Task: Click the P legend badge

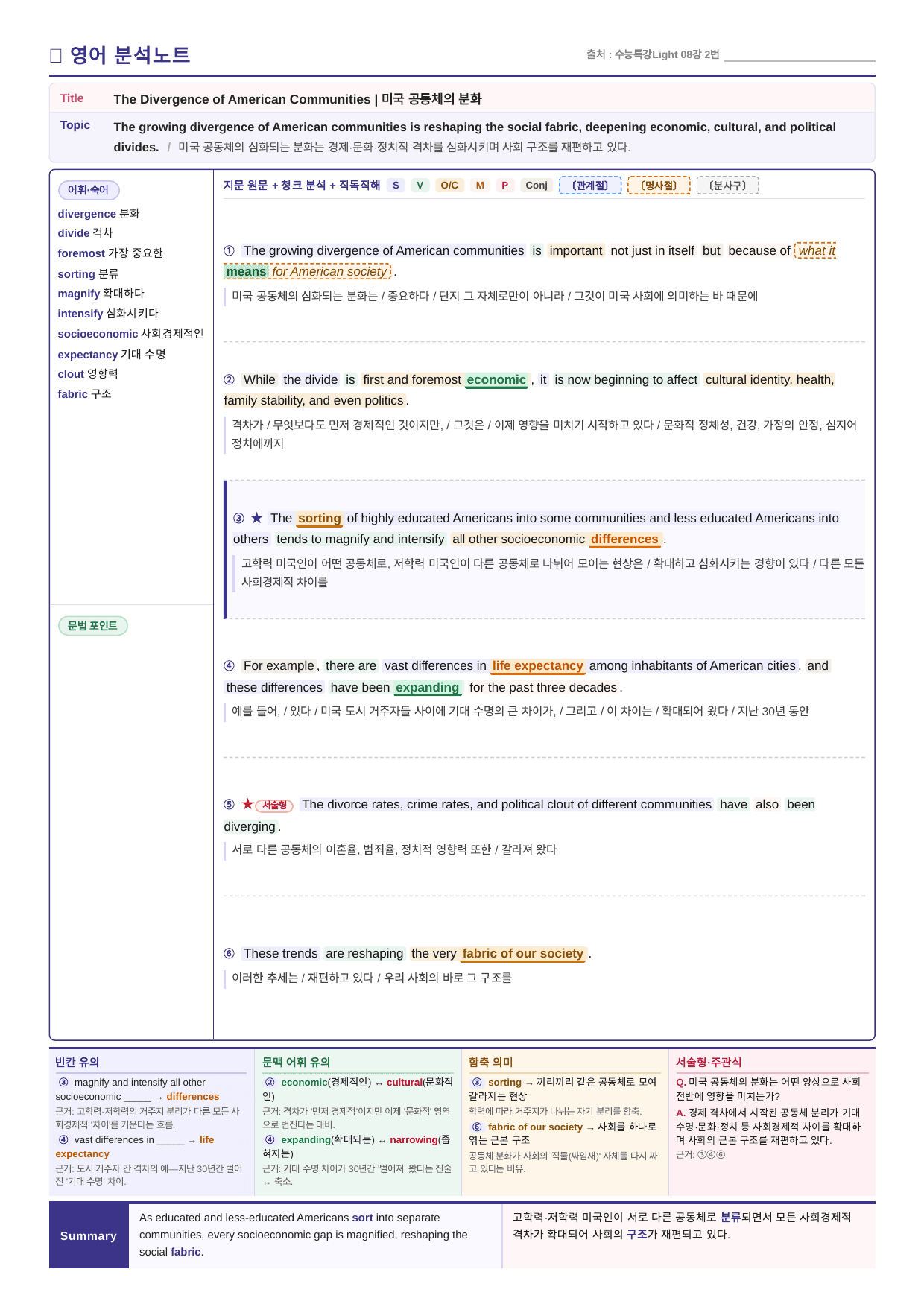Action: pos(504,186)
